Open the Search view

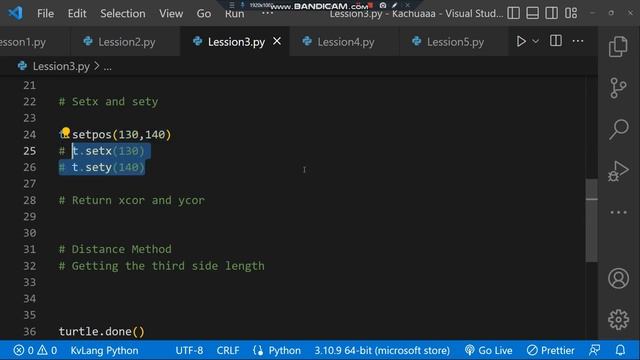(x=618, y=129)
